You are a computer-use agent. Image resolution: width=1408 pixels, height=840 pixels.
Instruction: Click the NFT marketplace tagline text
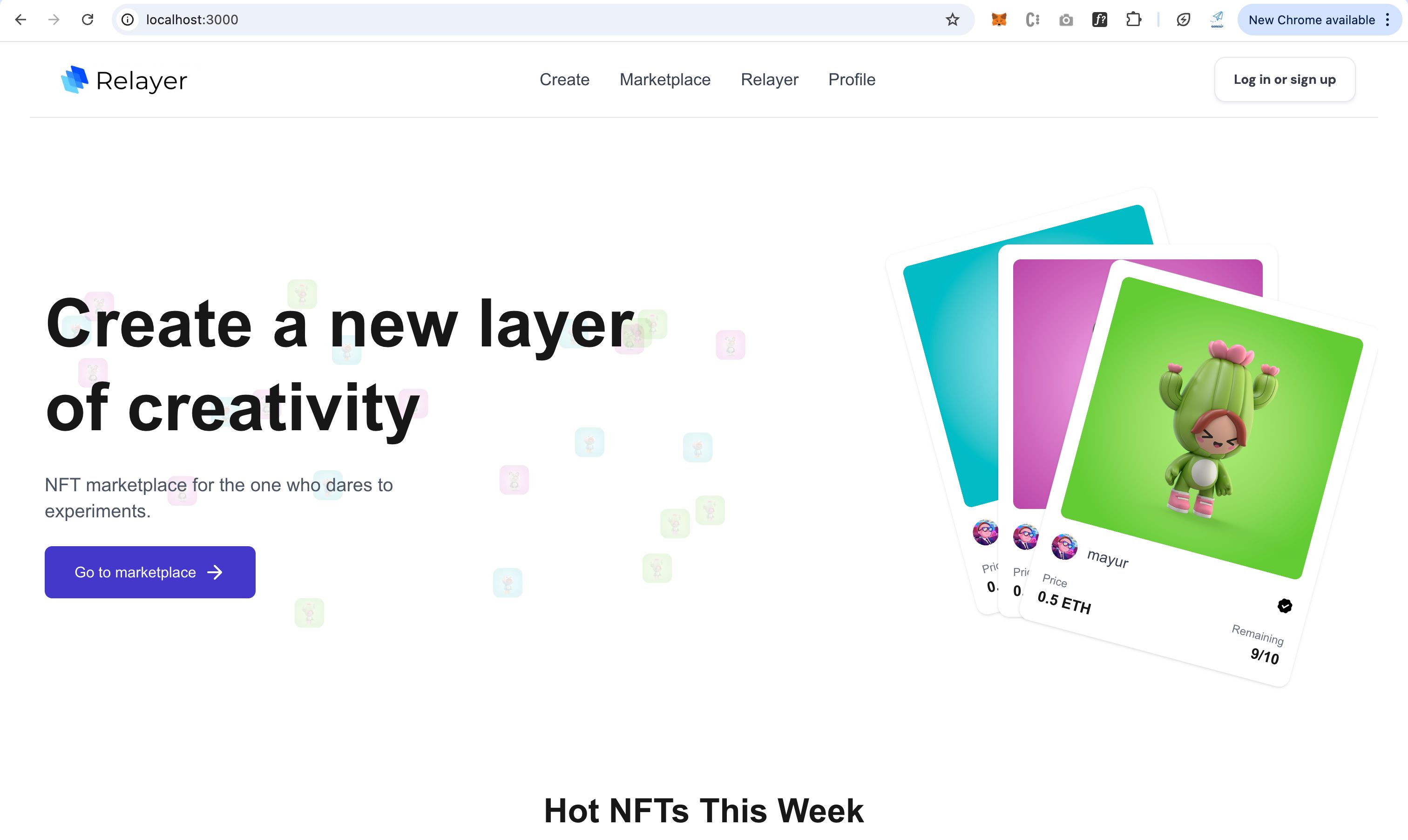[x=218, y=498]
